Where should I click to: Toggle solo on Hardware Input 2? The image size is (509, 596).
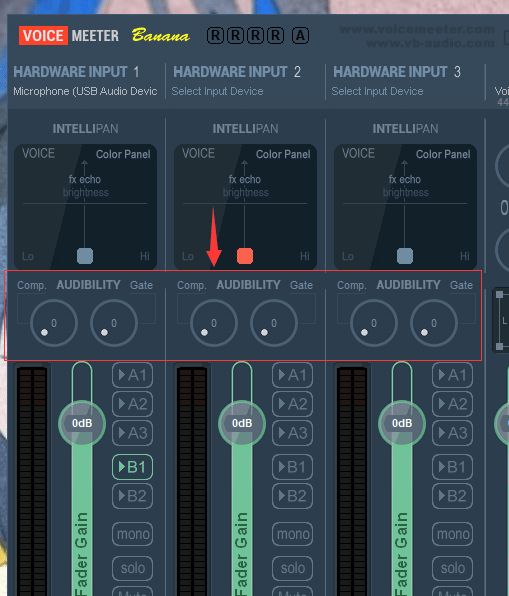(293, 568)
